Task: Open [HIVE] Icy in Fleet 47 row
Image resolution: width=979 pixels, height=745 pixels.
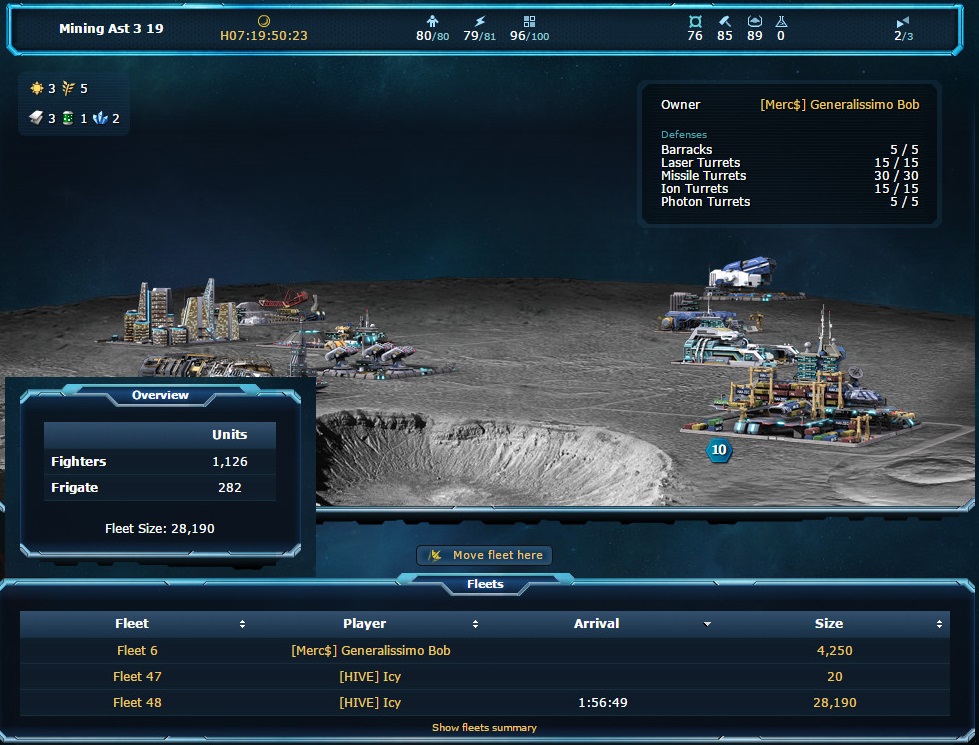Action: click(370, 677)
